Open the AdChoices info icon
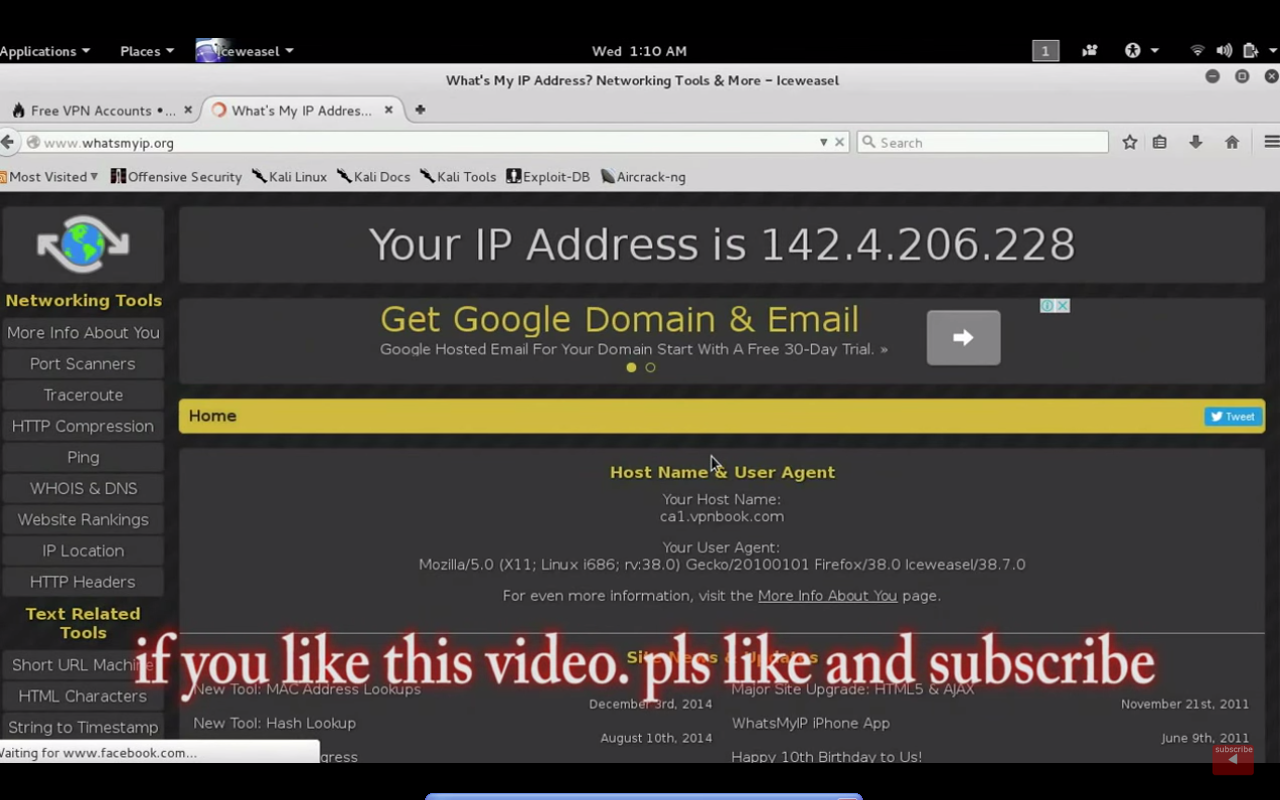The height and width of the screenshot is (800, 1280). tap(1047, 306)
